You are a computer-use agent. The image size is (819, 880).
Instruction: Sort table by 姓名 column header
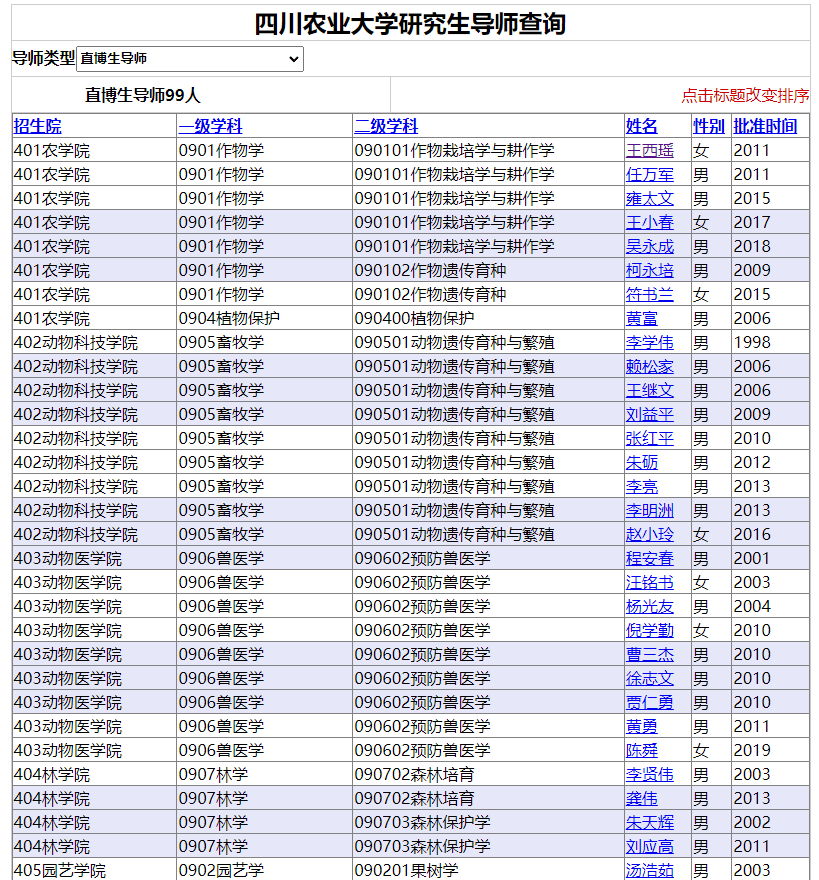coord(642,126)
